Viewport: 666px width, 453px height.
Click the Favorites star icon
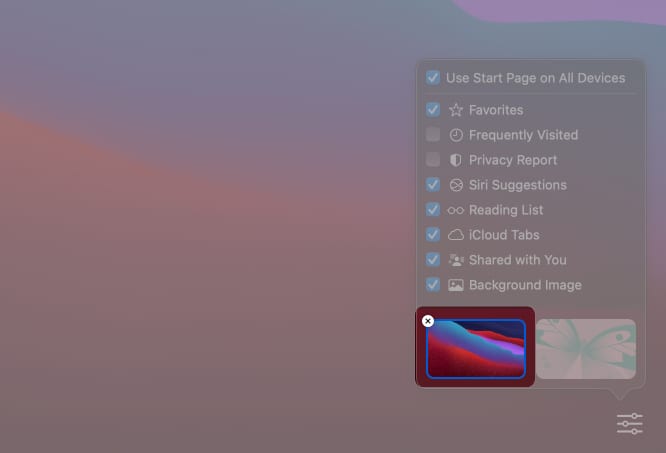pyautogui.click(x=456, y=110)
